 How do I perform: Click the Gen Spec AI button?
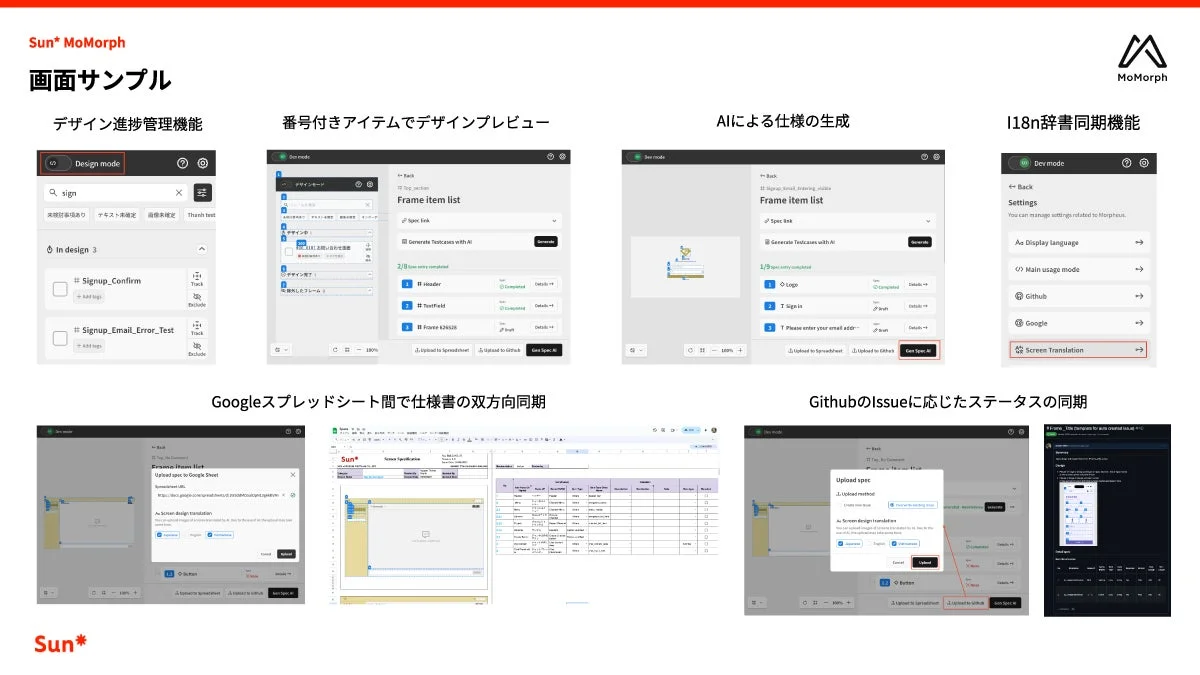pyautogui.click(x=918, y=351)
